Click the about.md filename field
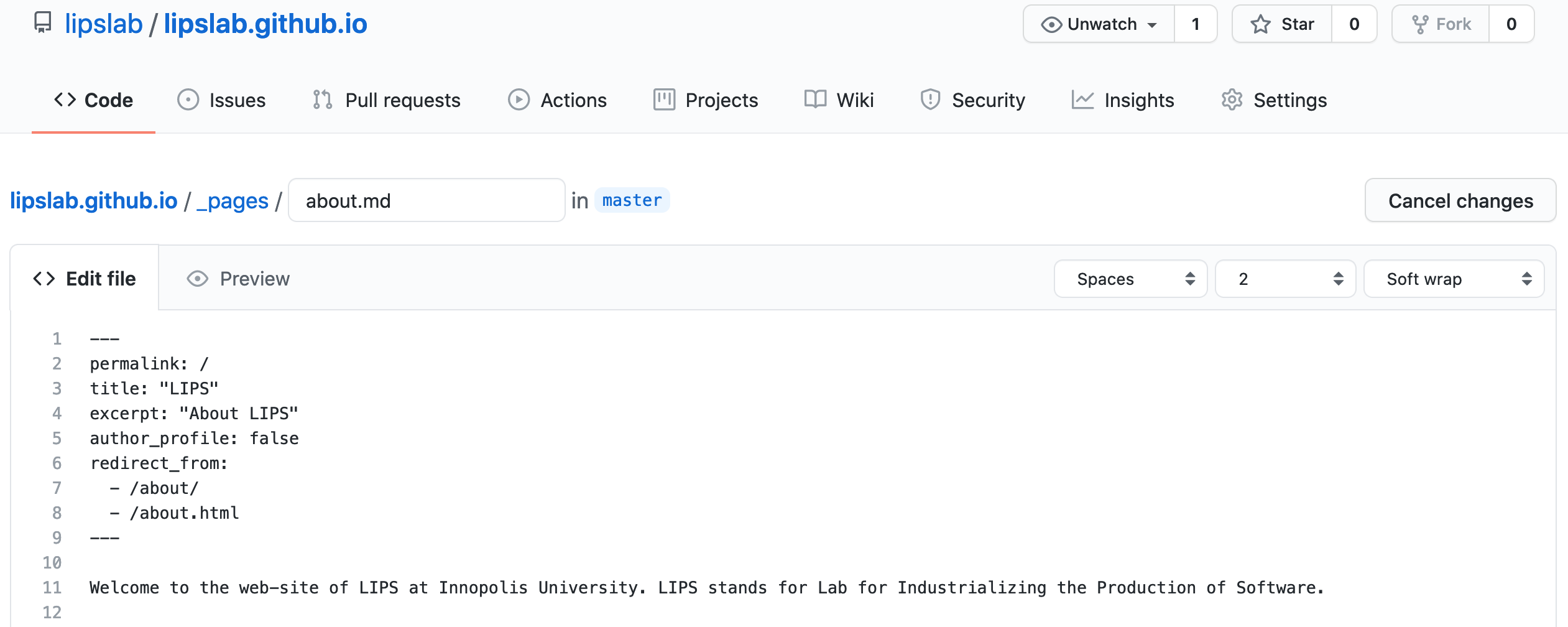This screenshot has height=627, width=1568. pos(427,200)
